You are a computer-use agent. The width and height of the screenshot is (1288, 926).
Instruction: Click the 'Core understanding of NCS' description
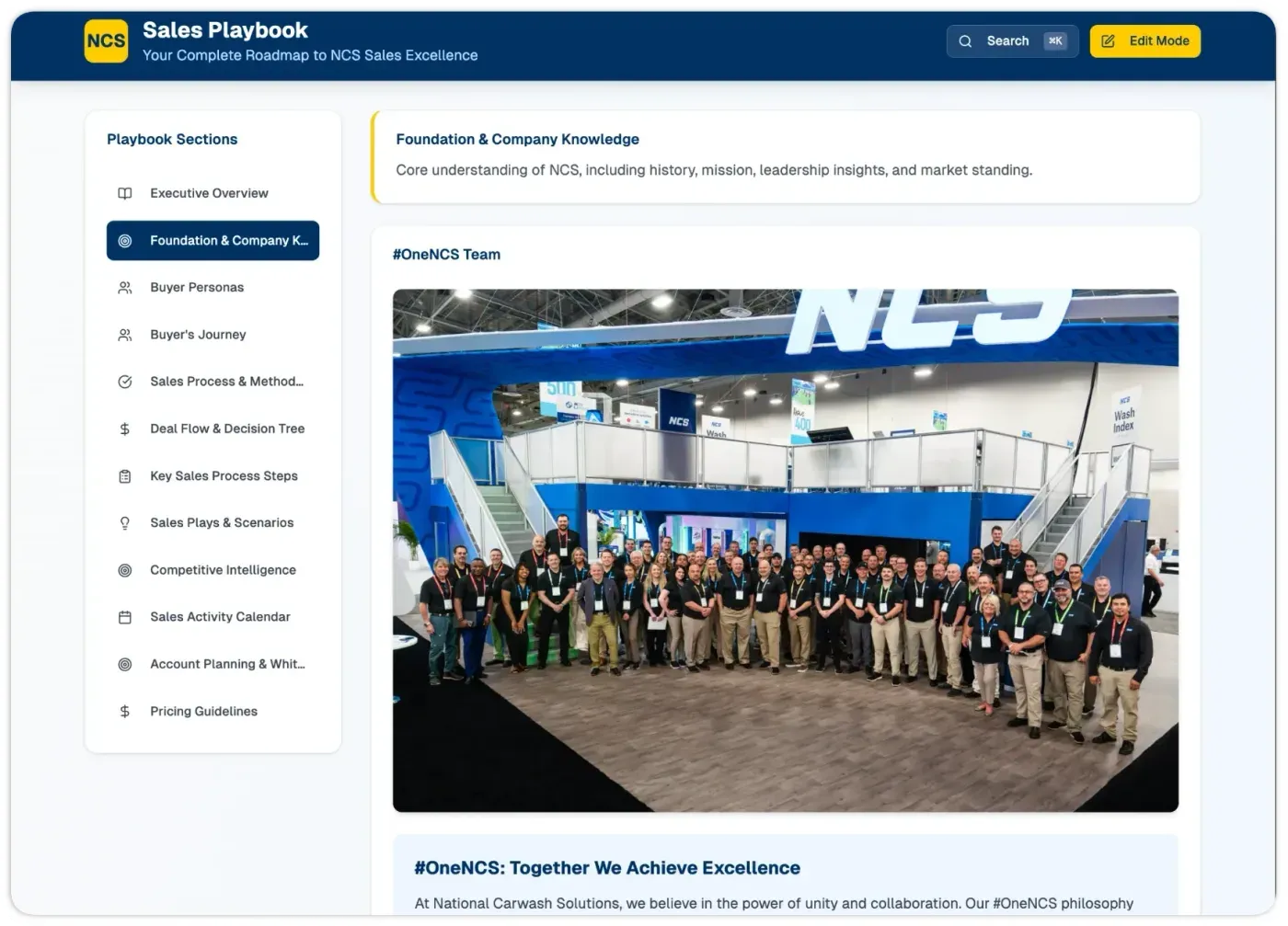[714, 170]
